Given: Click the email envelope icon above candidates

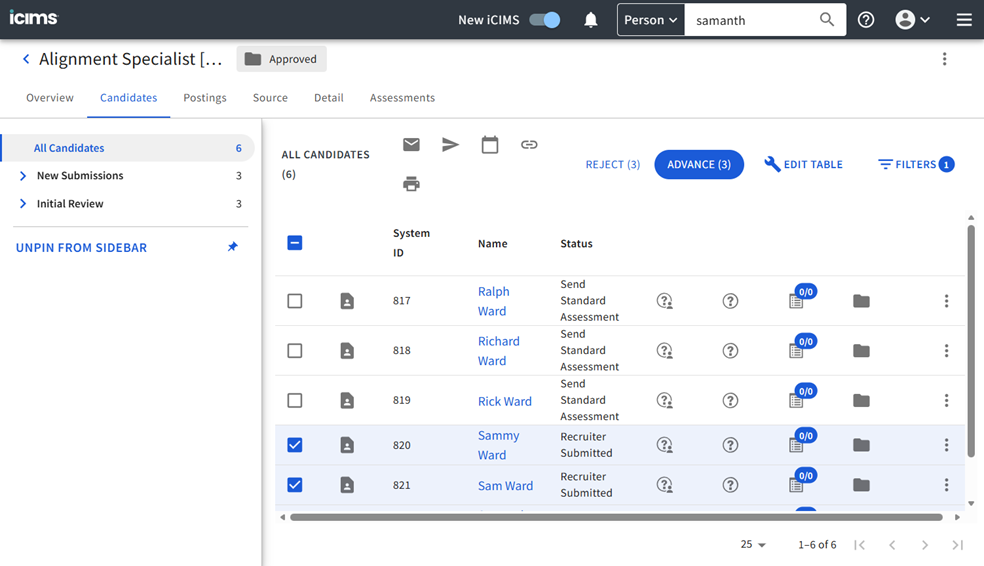Looking at the screenshot, I should [411, 145].
